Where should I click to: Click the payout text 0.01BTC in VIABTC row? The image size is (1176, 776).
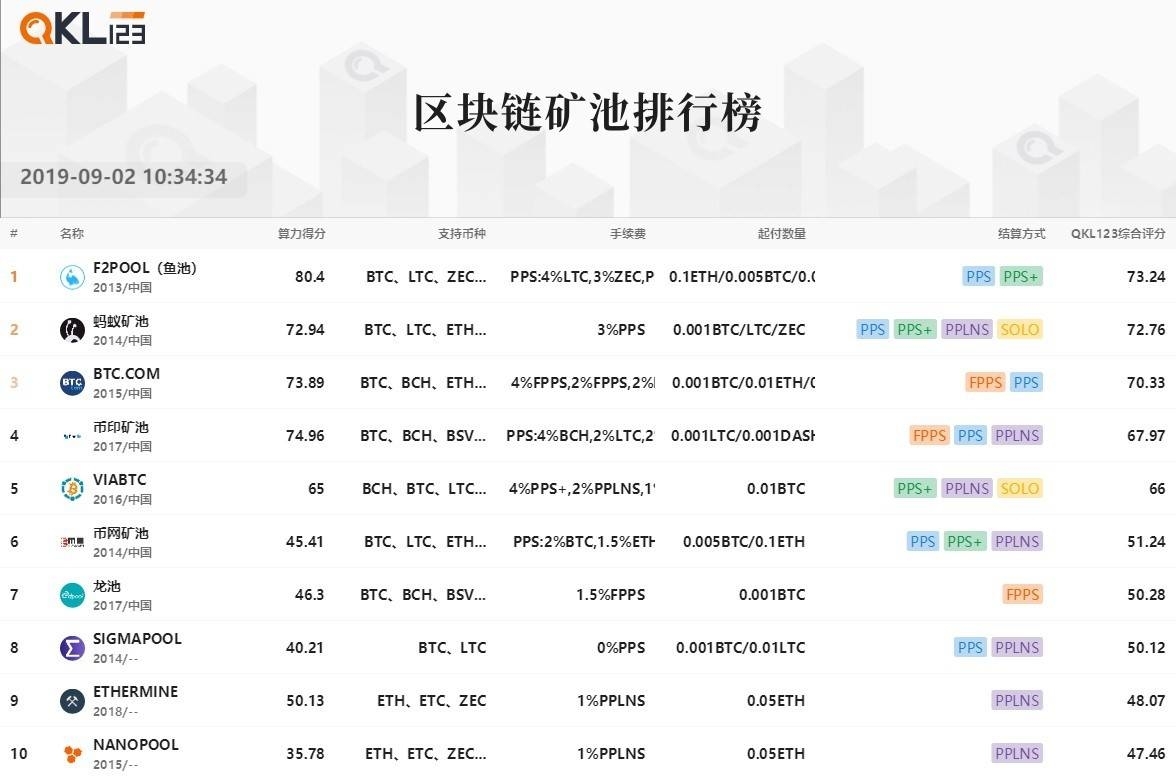point(776,489)
